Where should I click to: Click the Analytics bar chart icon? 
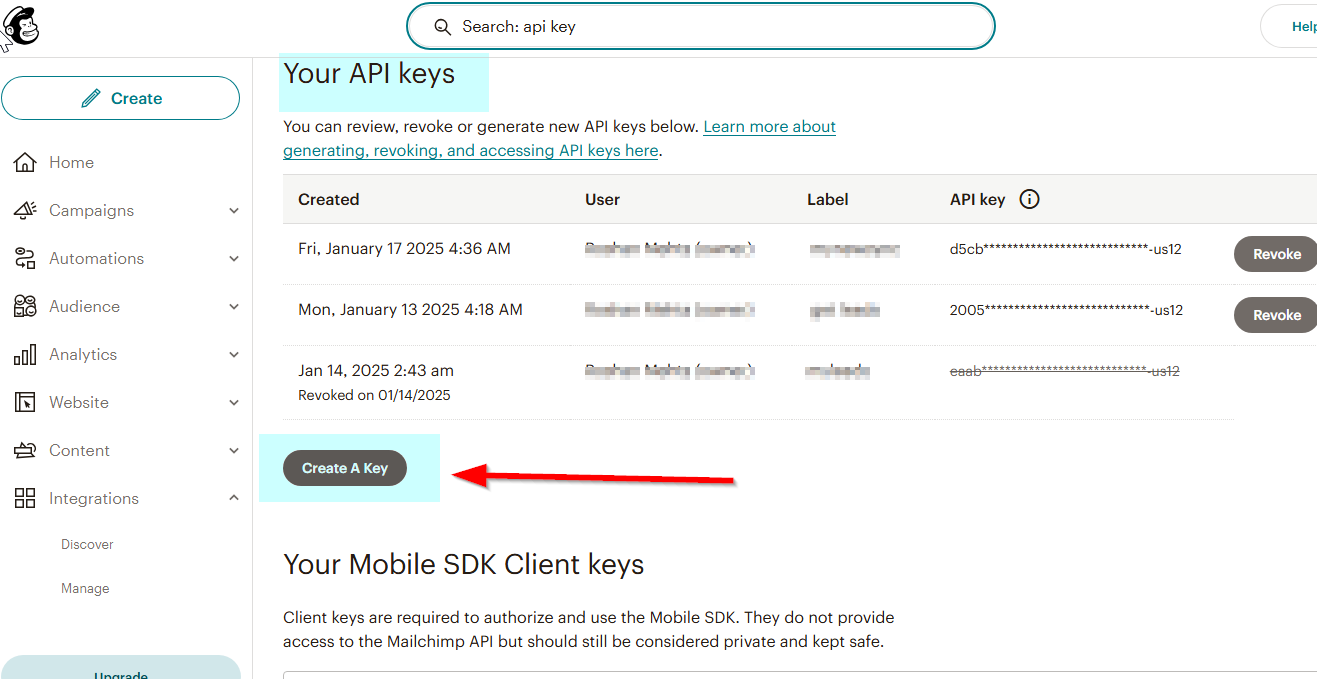coord(25,354)
